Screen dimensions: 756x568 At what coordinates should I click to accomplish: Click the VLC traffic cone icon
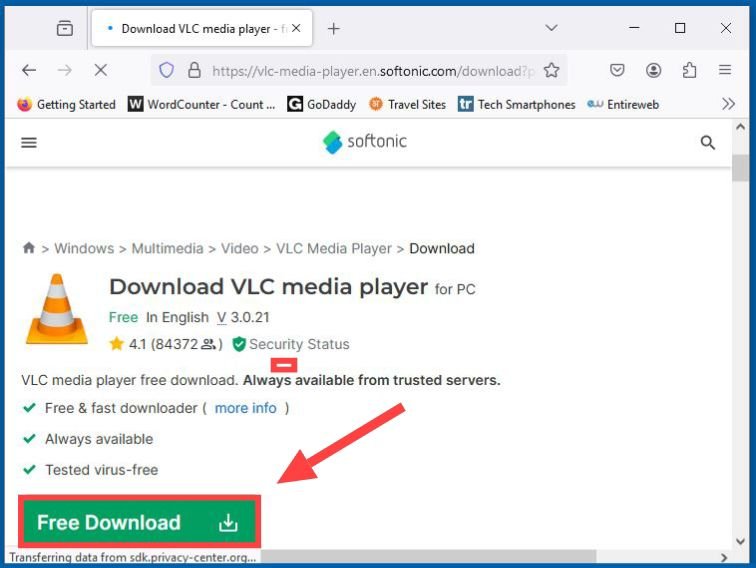(57, 309)
